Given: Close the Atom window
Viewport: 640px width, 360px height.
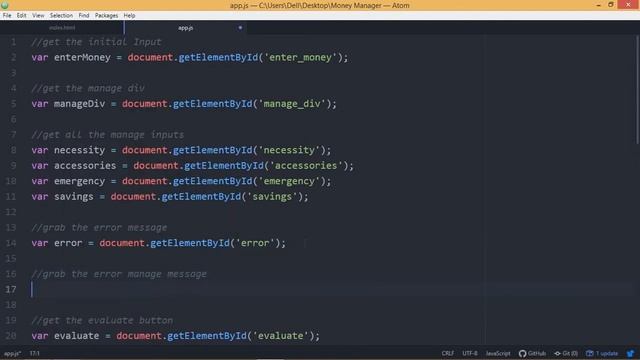Looking at the screenshot, I should click(628, 5).
